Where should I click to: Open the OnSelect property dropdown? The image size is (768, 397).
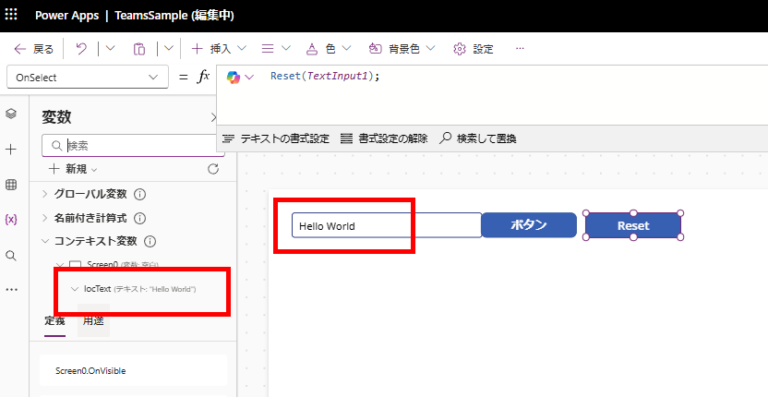[x=88, y=77]
